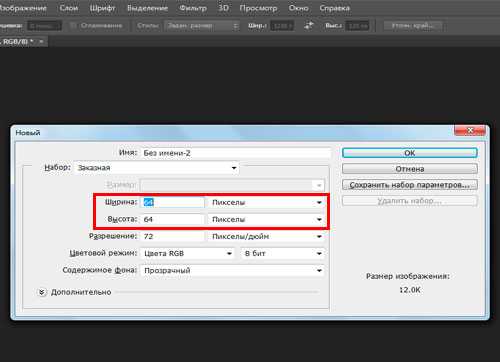Image resolution: width=500 pixels, height=362 pixels.
Task: Open the Просмотр menu
Action: pos(258,8)
